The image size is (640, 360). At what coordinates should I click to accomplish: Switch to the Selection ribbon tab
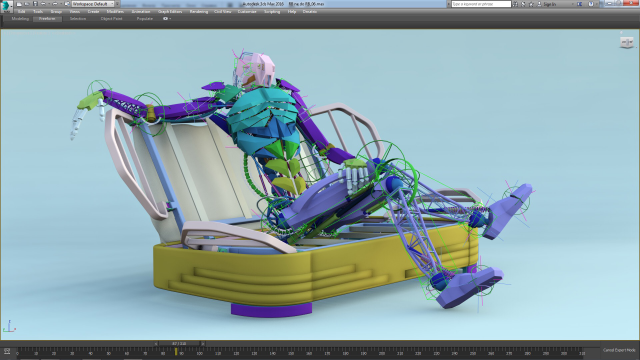click(x=78, y=19)
